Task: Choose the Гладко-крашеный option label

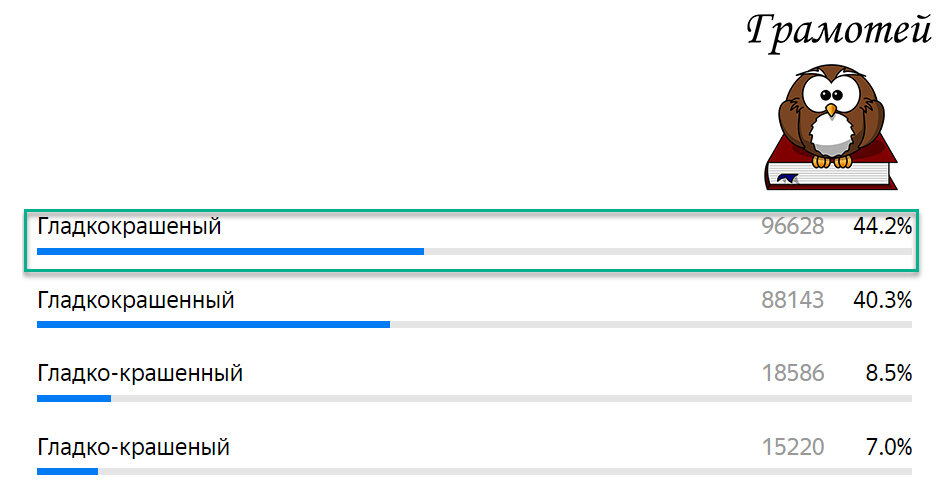Action: coord(133,447)
